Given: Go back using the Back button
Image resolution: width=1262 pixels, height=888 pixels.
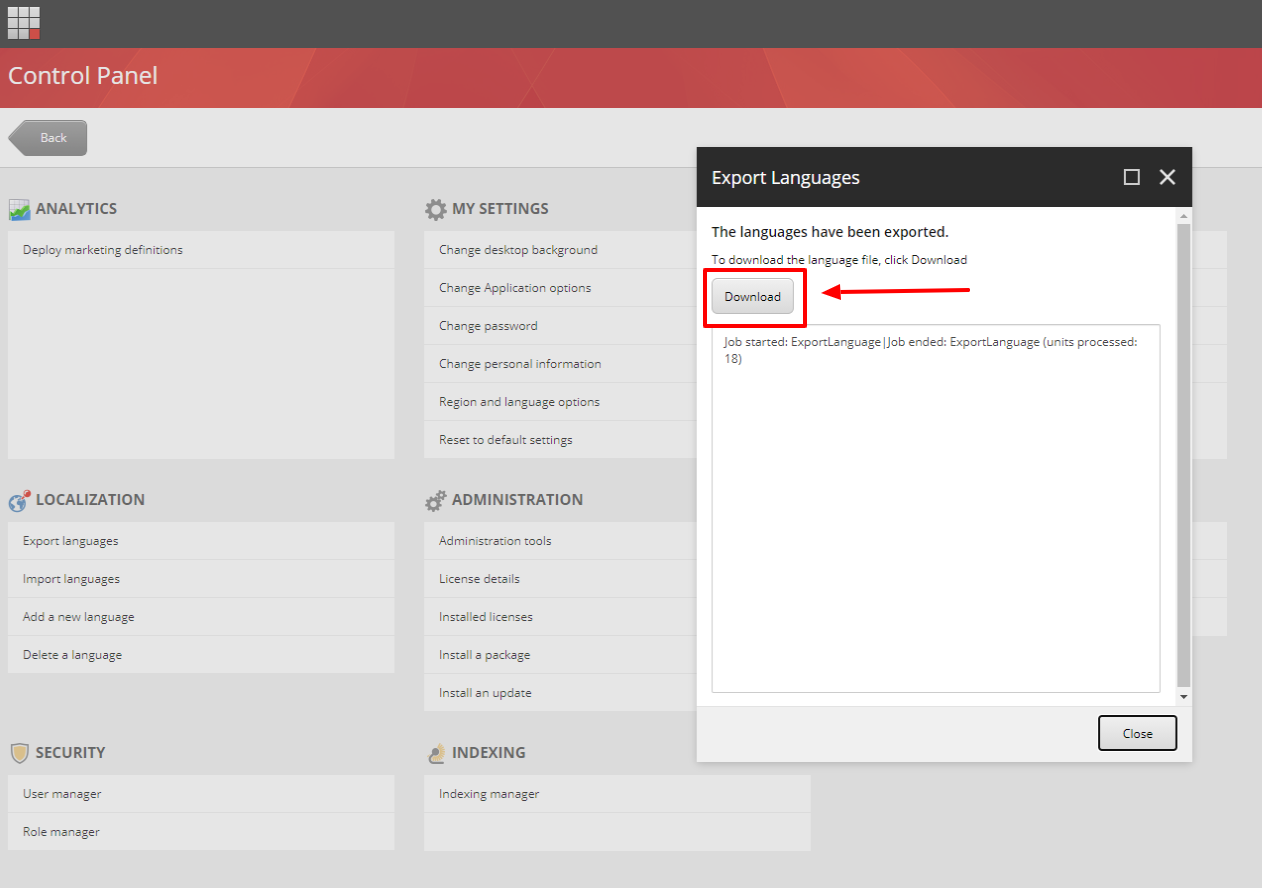Looking at the screenshot, I should click(47, 137).
